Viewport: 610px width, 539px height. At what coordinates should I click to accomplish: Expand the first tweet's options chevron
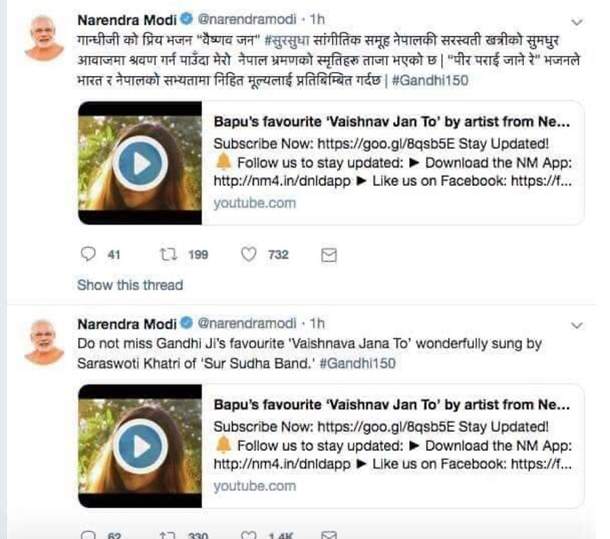point(577,22)
